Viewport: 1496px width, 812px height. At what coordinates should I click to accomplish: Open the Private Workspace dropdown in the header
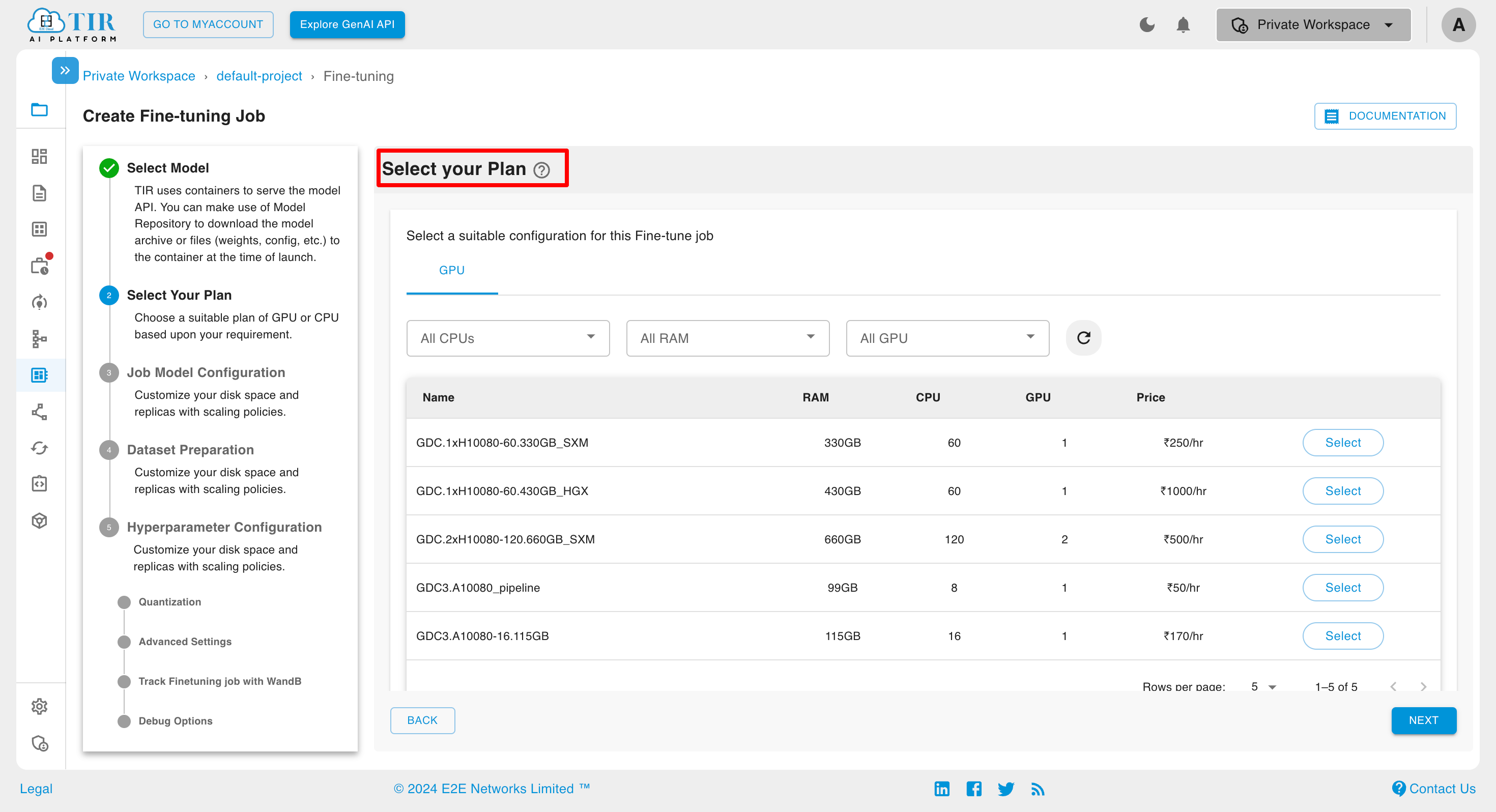pos(1313,24)
